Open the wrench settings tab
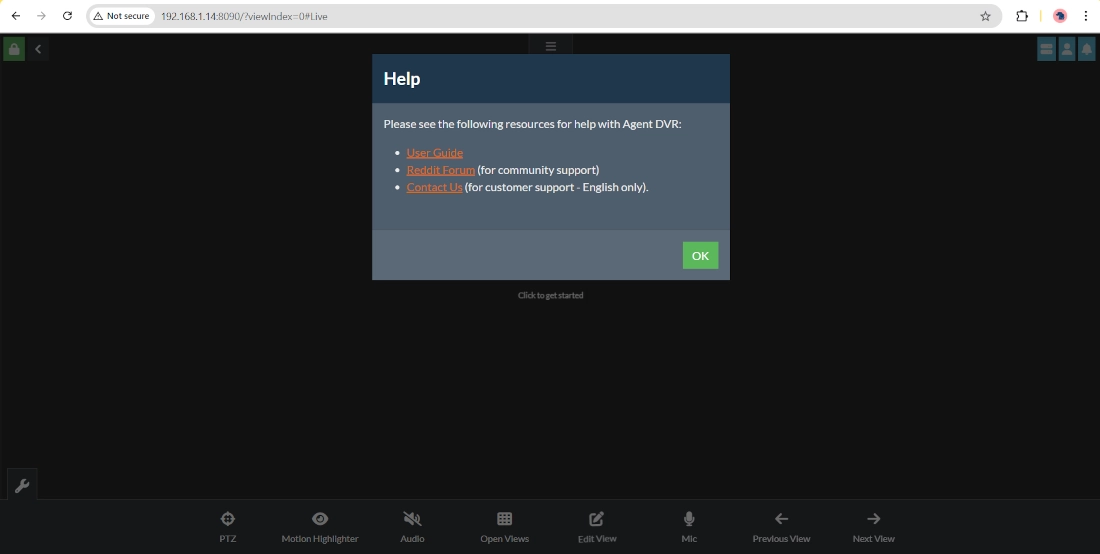 click(x=22, y=485)
